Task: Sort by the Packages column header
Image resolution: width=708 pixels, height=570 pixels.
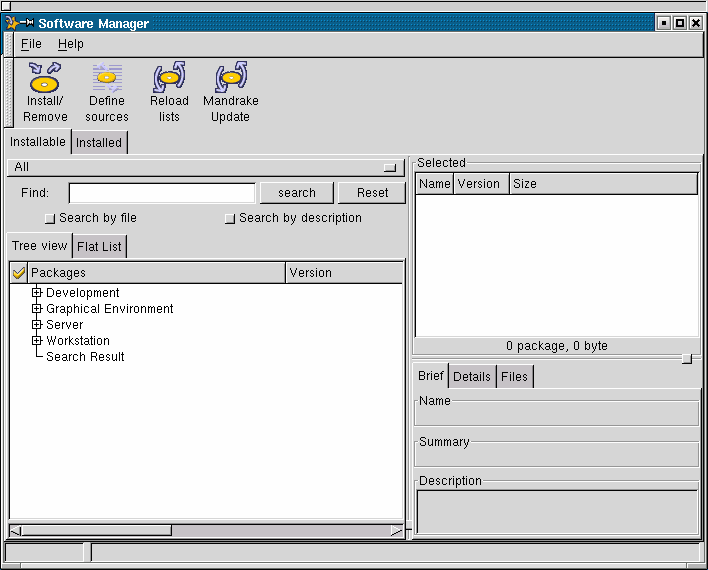Action: pos(156,273)
